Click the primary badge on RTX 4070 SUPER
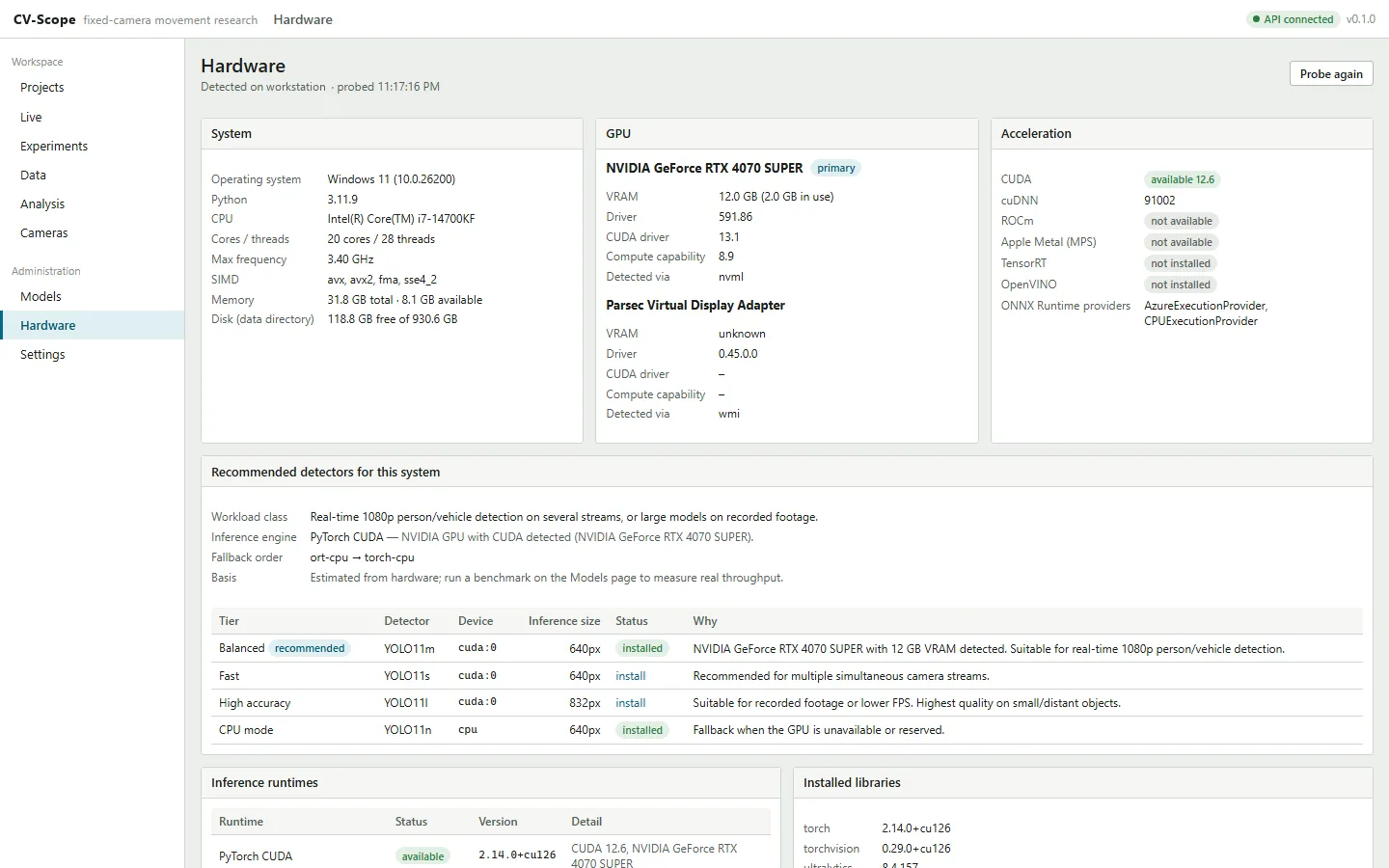 [x=835, y=168]
